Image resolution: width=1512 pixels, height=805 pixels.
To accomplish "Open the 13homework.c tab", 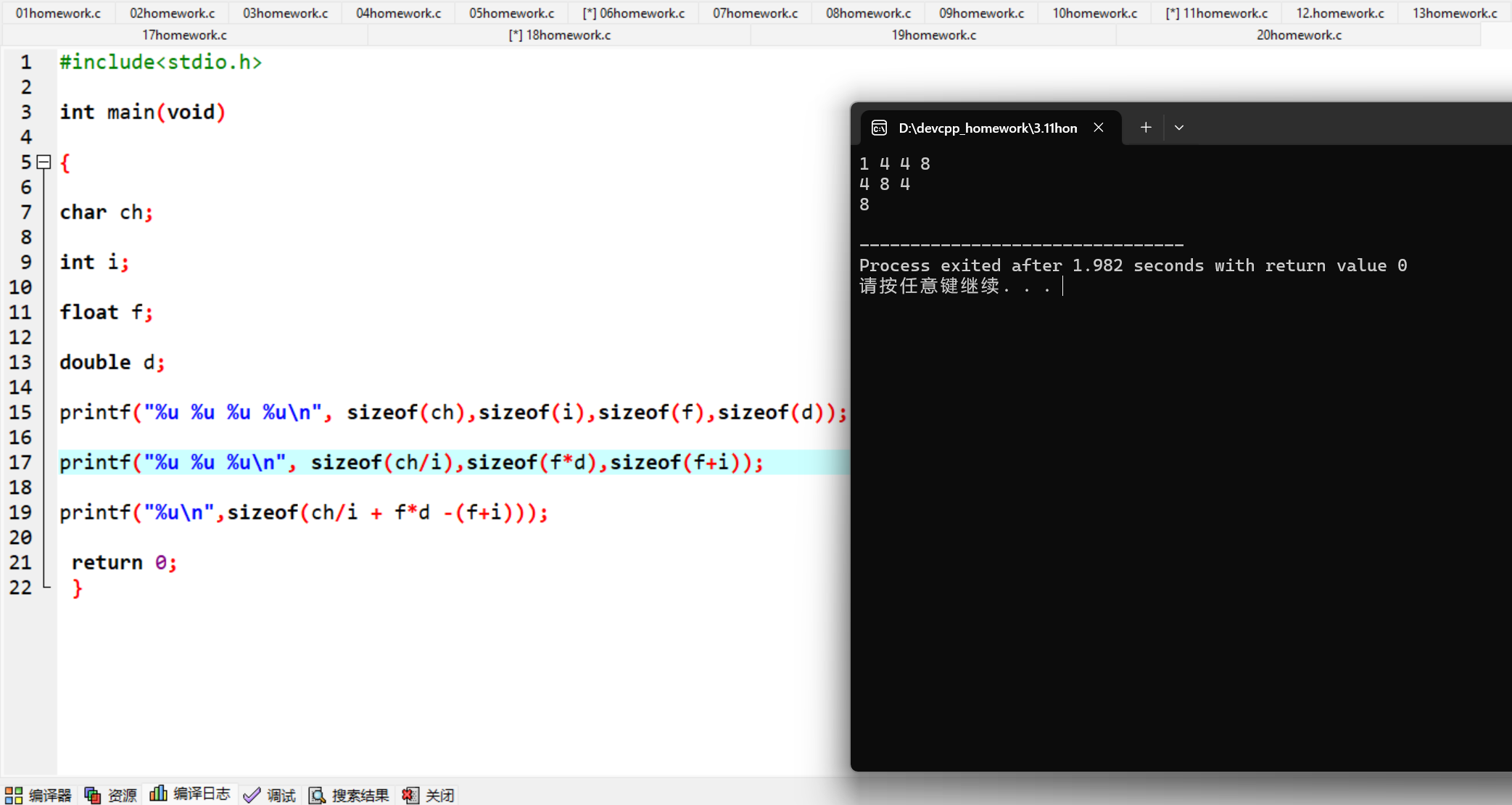I will 1454,13.
